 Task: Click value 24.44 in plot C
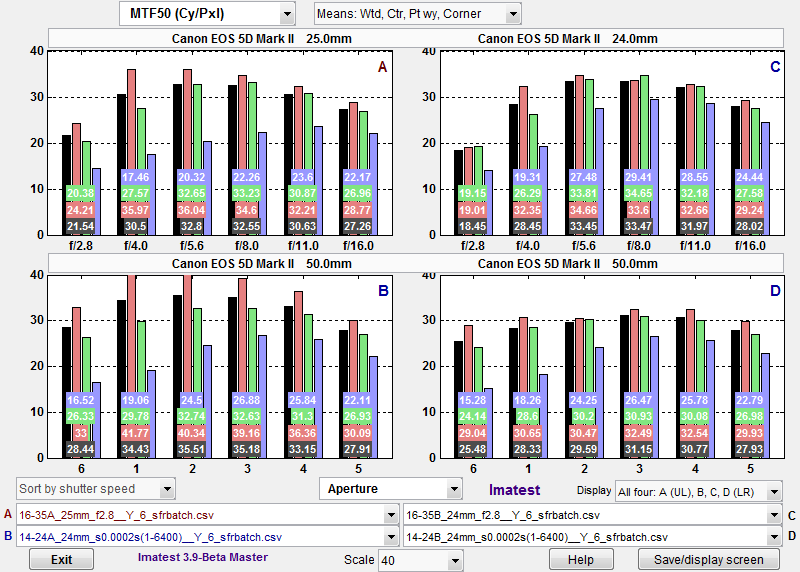click(x=749, y=177)
